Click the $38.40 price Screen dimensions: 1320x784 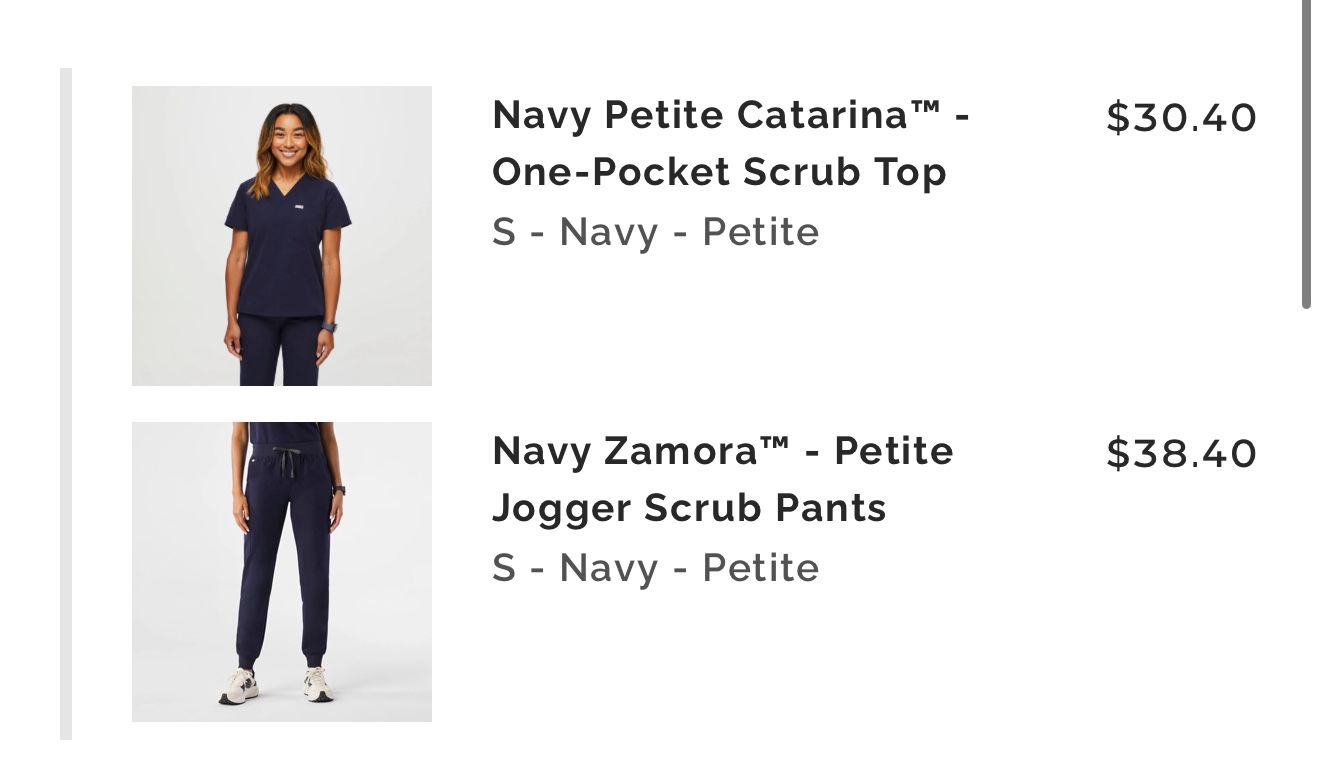[x=1181, y=454]
